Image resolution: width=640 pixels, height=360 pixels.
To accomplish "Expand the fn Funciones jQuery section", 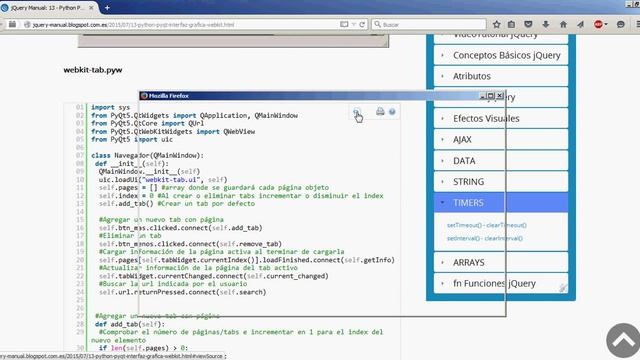I will point(501,283).
